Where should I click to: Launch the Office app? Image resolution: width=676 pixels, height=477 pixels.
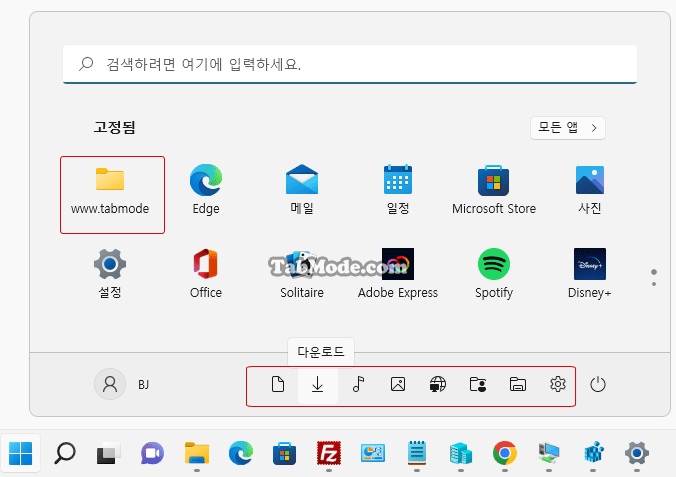point(206,273)
